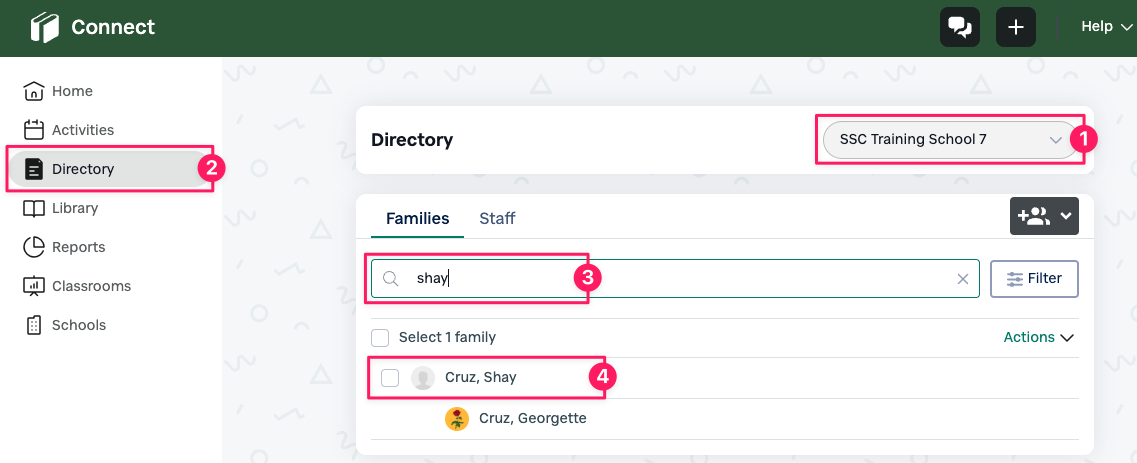Image resolution: width=1137 pixels, height=463 pixels.
Task: Open the chat messages icon
Action: [959, 27]
